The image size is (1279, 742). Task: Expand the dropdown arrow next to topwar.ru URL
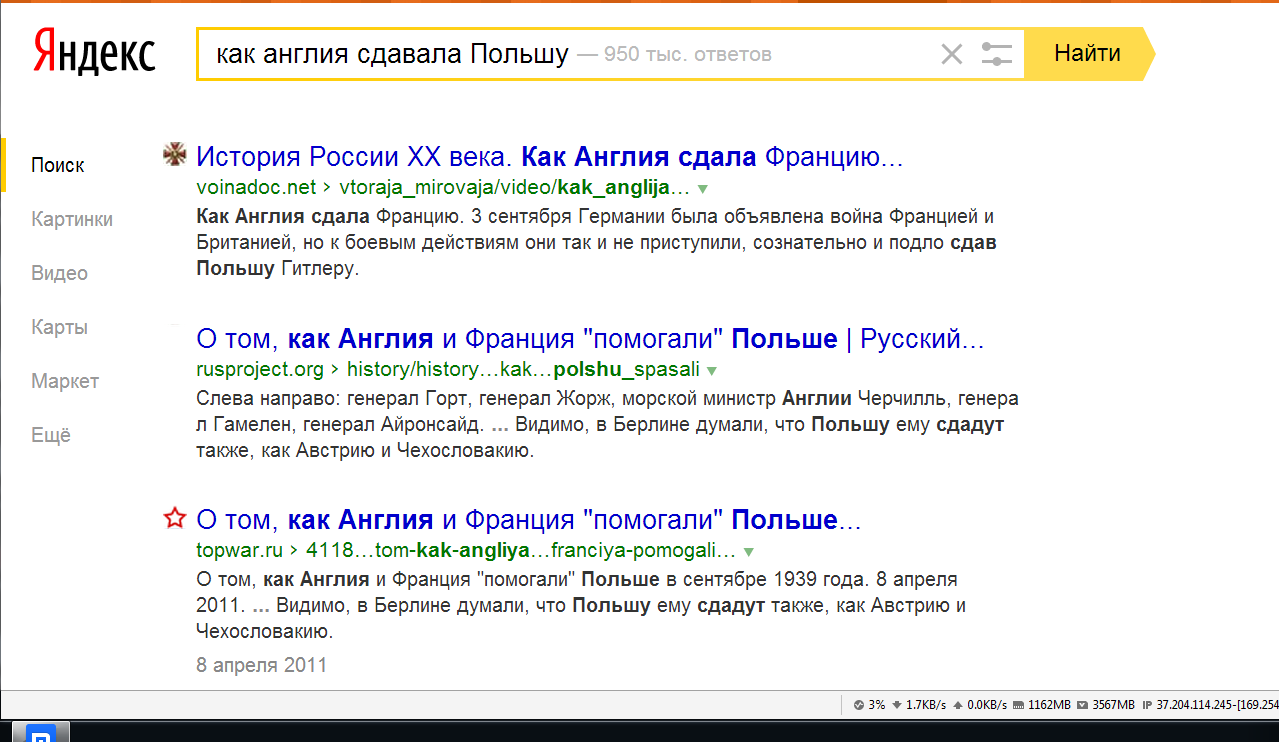point(748,552)
